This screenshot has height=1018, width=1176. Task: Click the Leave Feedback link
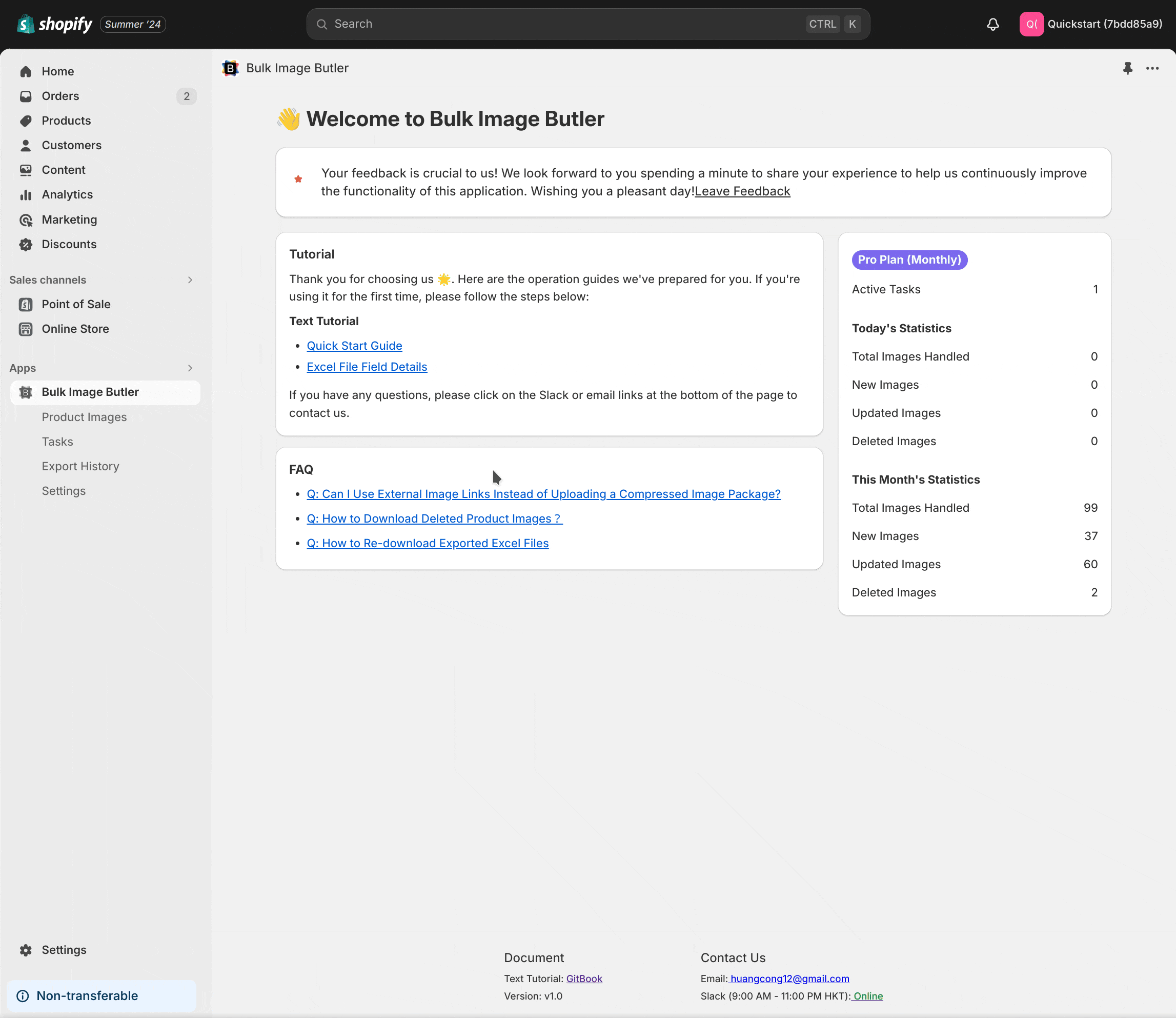pyautogui.click(x=742, y=191)
